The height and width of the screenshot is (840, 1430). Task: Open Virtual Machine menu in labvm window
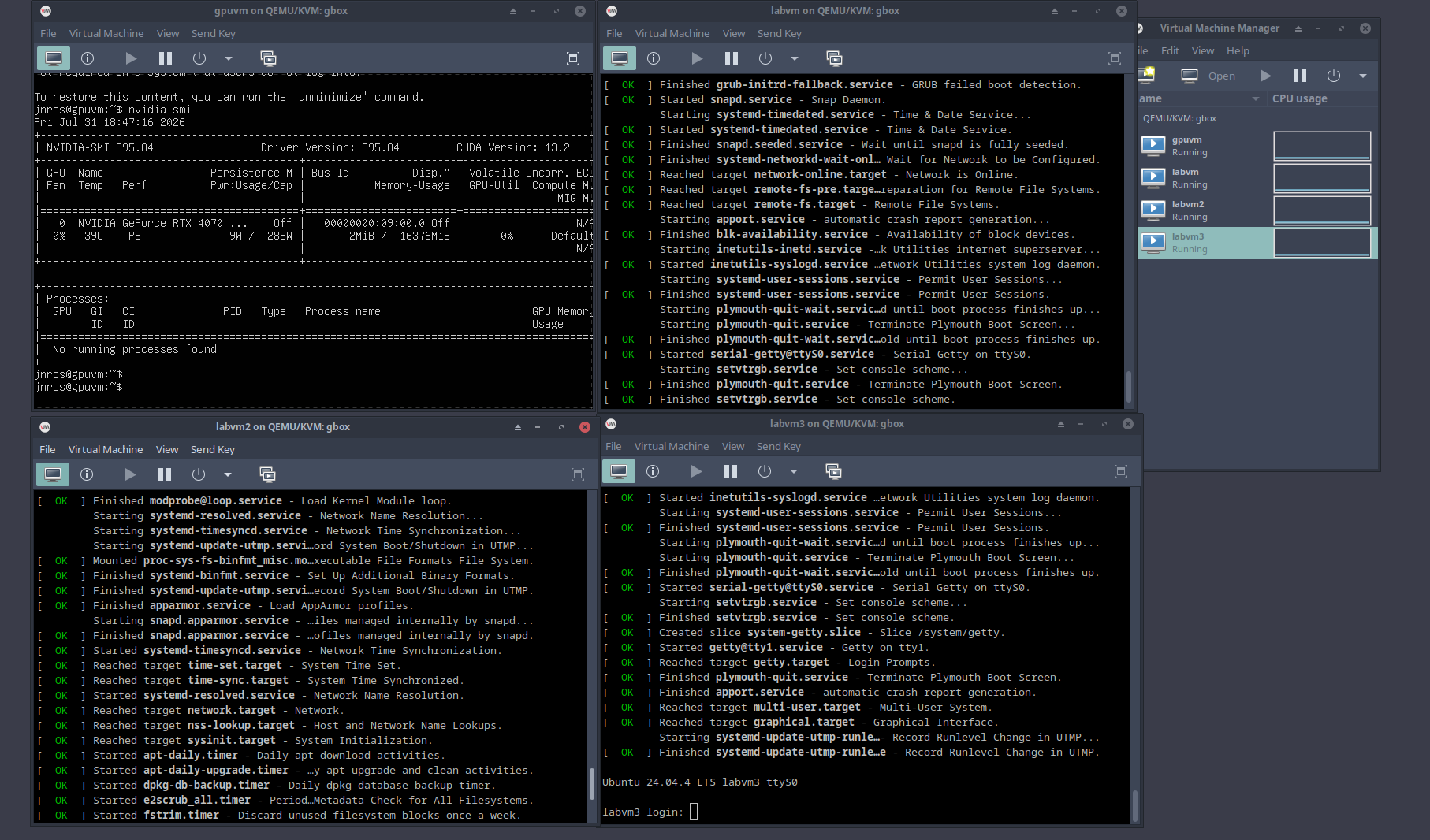pos(672,33)
